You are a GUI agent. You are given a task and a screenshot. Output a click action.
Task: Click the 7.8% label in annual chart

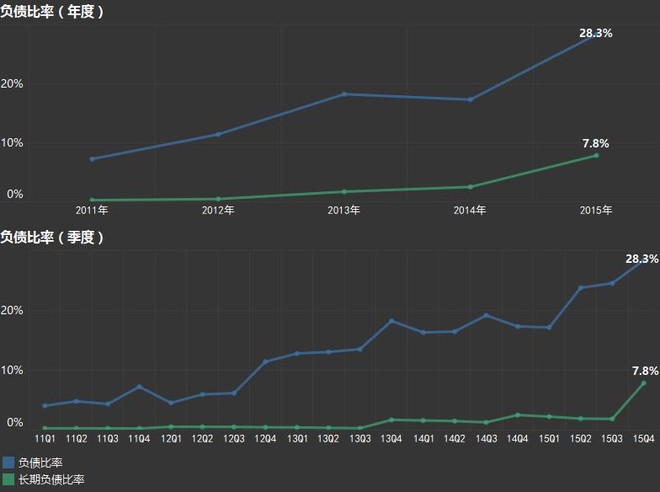click(596, 144)
